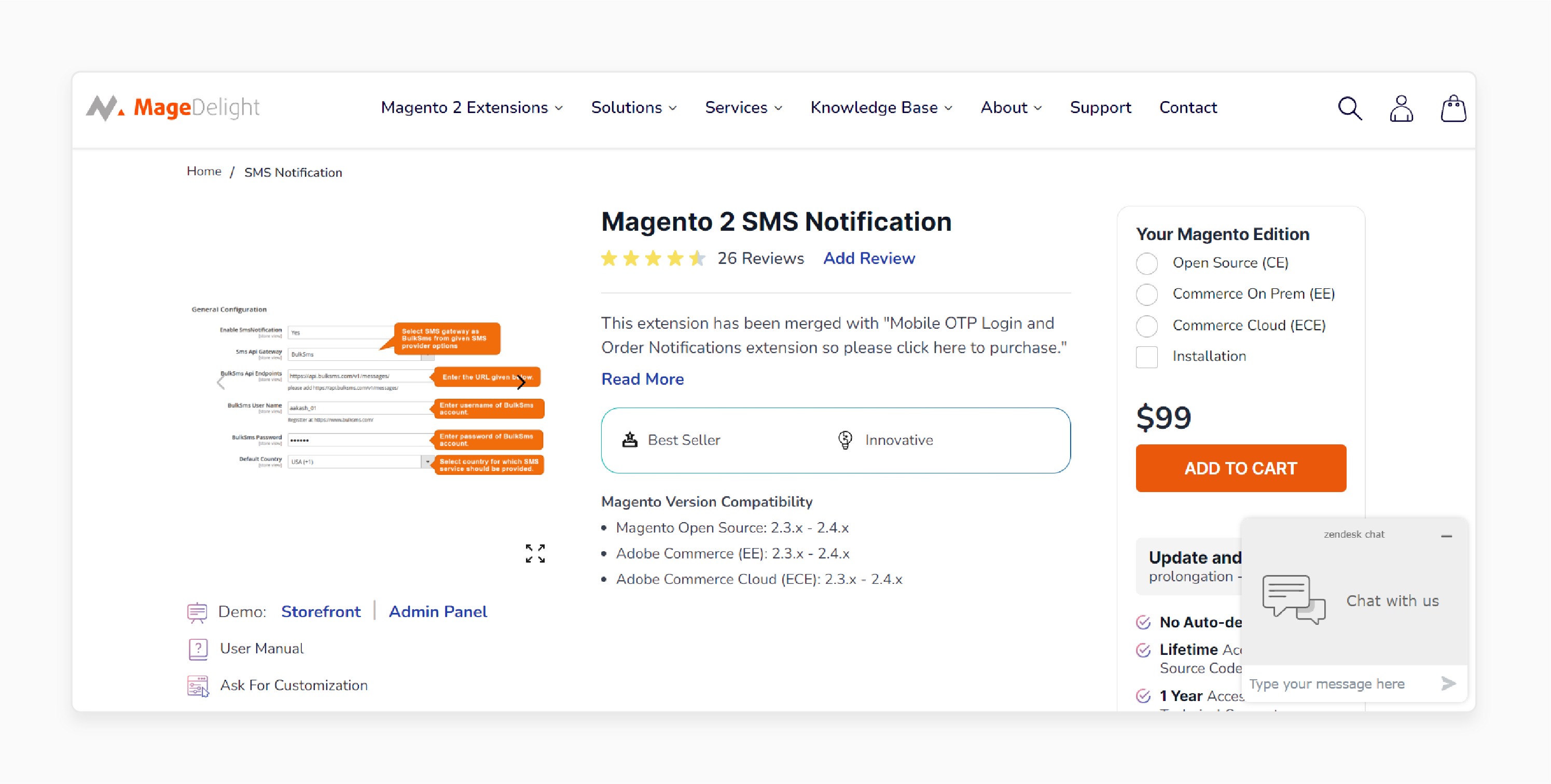Open the User Manual link
Viewport: 1551px width, 784px height.
click(261, 649)
